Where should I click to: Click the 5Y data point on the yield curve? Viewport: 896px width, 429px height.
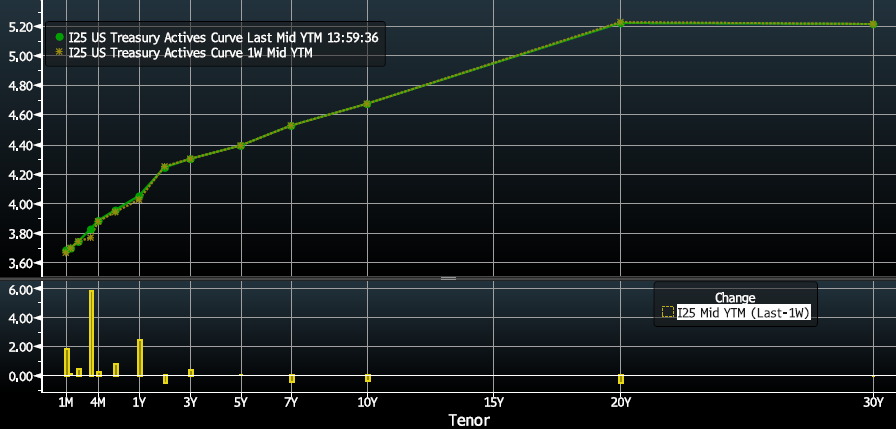click(x=241, y=146)
